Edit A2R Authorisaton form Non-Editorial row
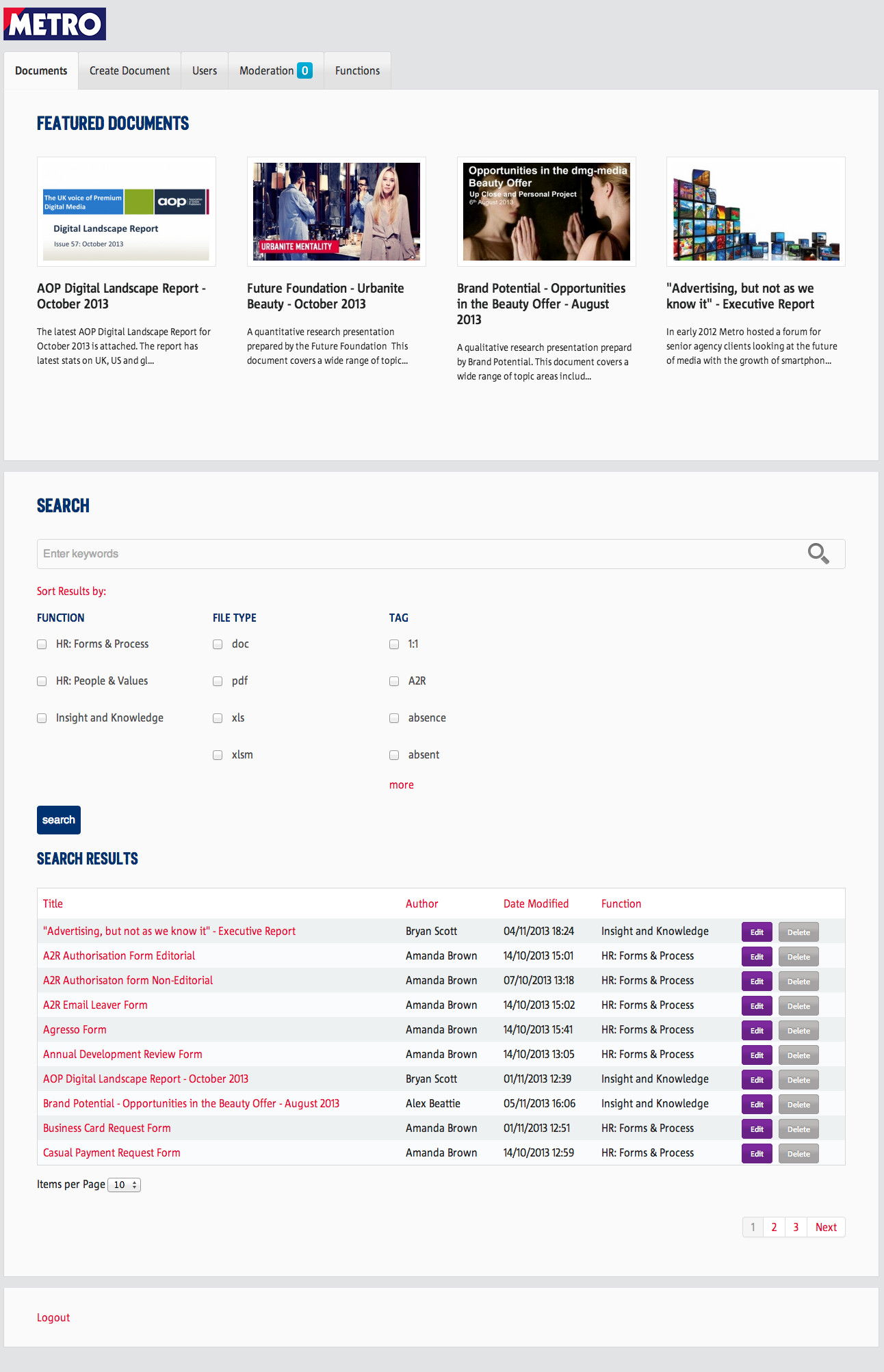Viewport: 884px width, 1372px height. (x=757, y=981)
